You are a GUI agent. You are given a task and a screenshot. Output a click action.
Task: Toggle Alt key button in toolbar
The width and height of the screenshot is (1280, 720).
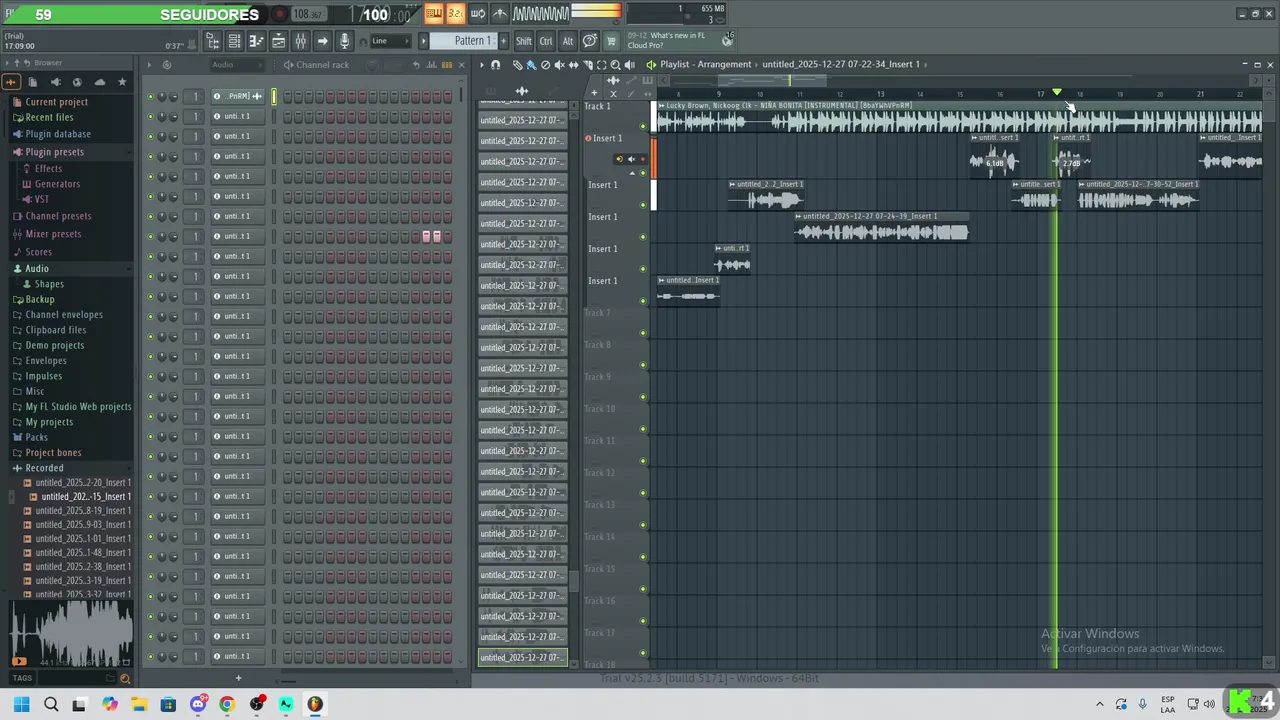point(568,41)
